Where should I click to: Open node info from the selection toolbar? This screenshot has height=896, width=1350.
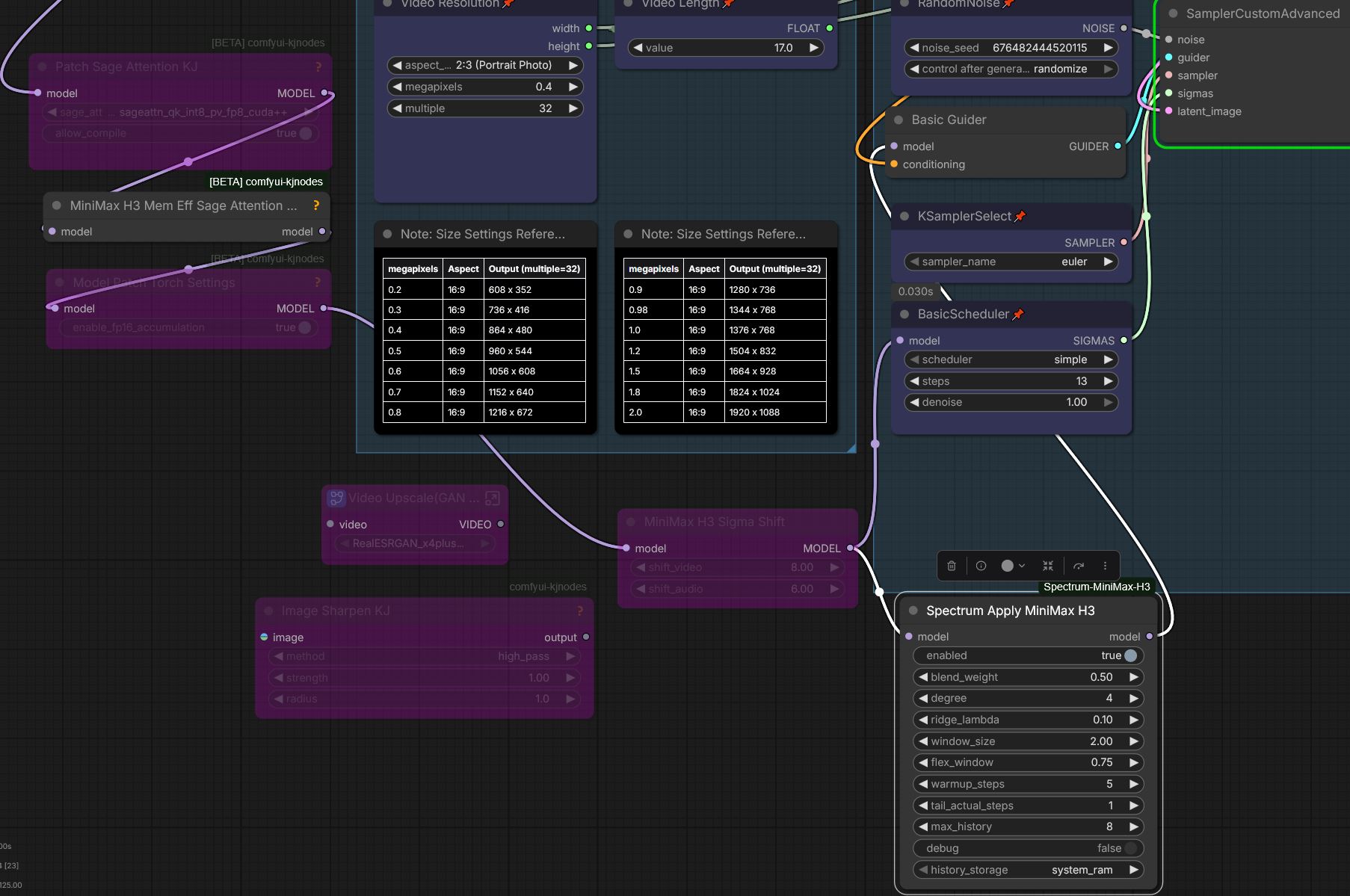(x=981, y=566)
